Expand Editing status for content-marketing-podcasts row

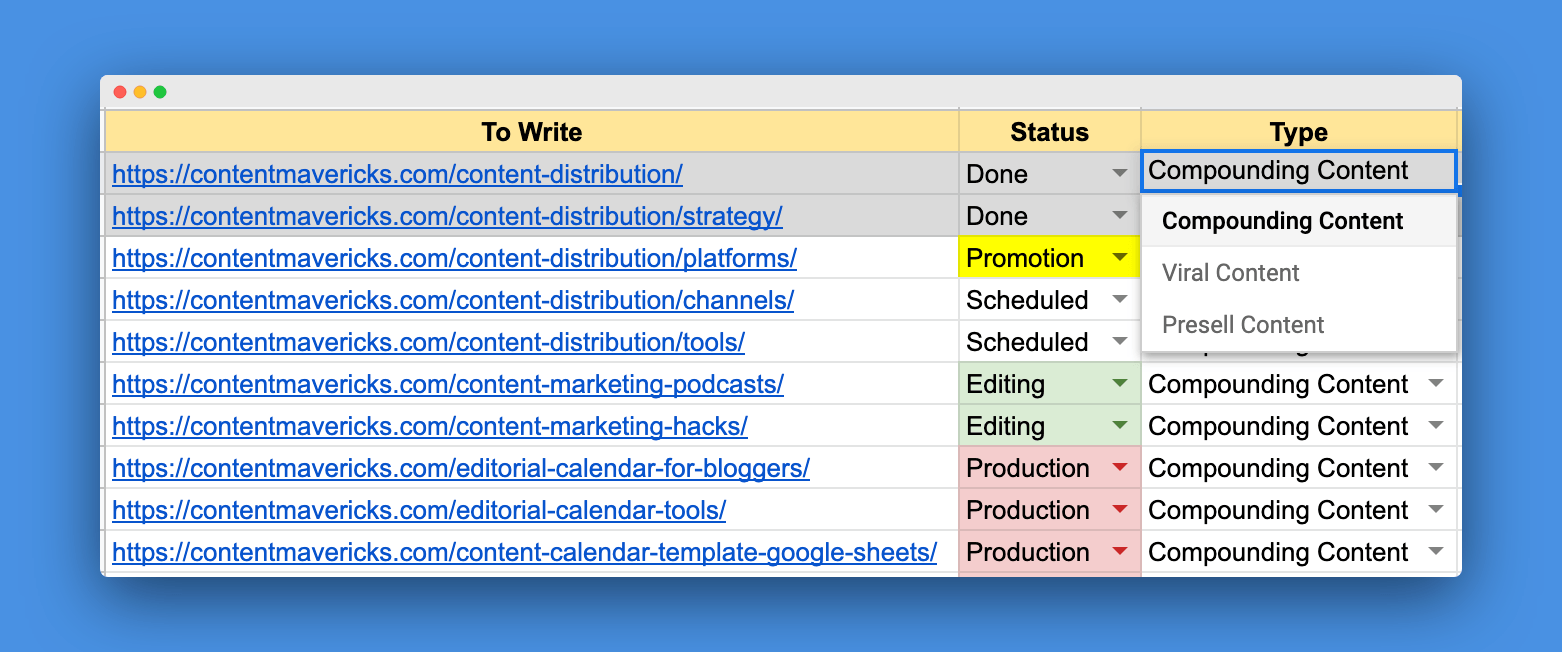click(1119, 384)
